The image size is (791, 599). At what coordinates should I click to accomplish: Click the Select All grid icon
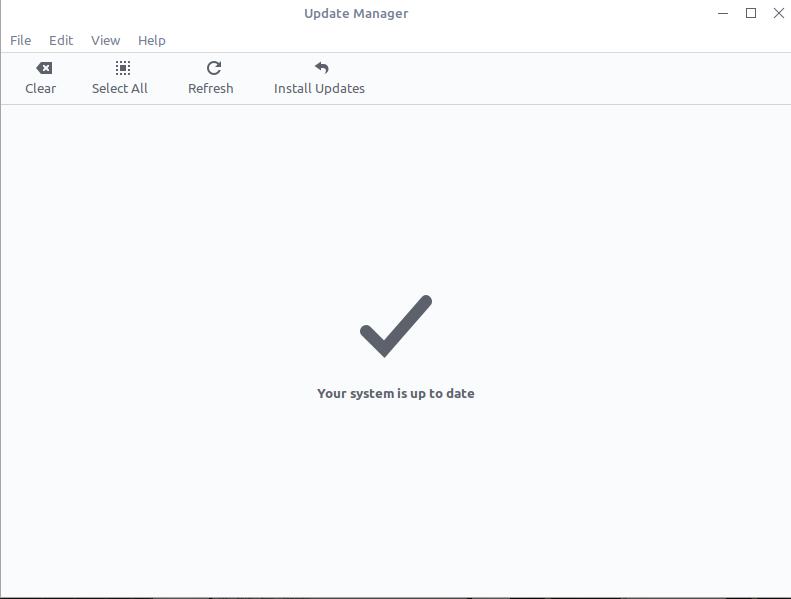(122, 68)
